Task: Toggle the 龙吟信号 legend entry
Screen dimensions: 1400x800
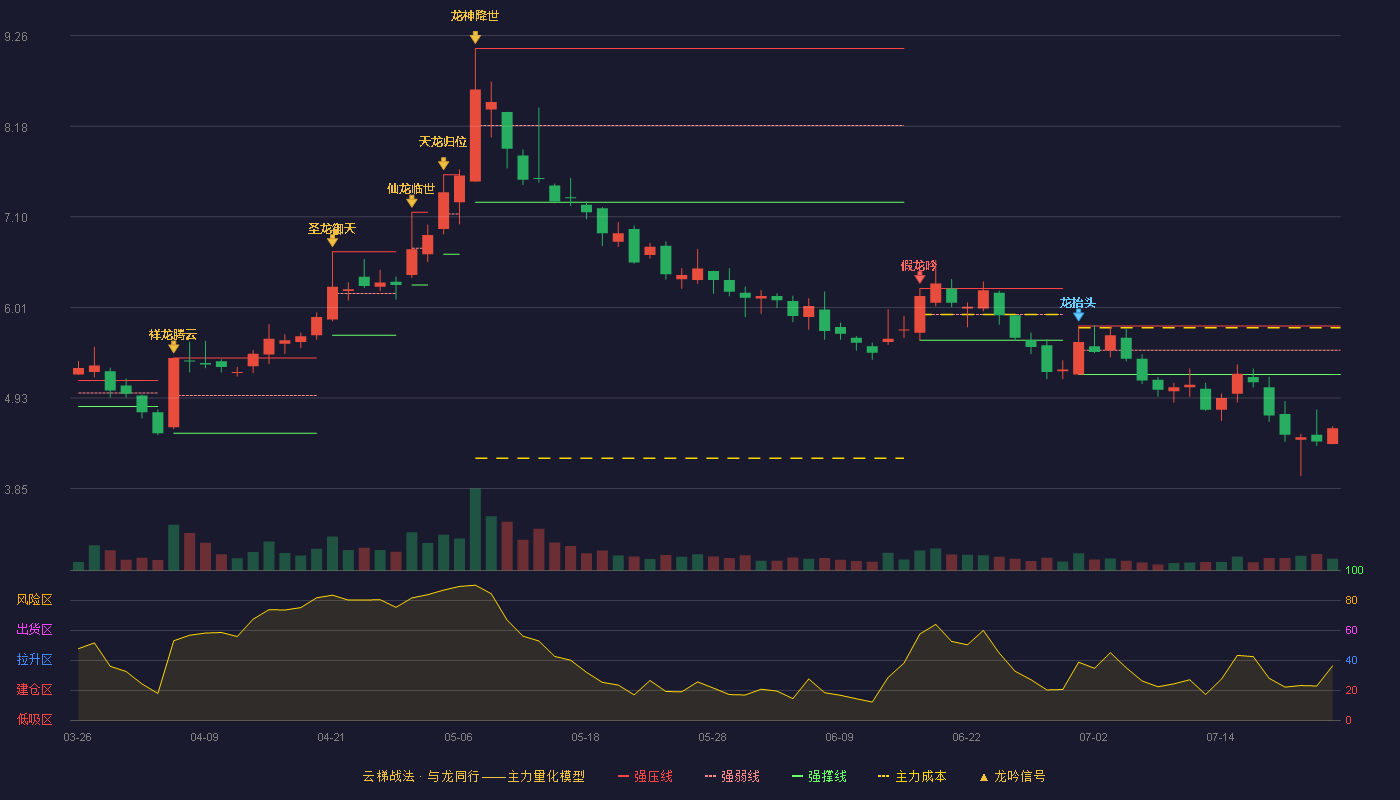Action: pos(1012,776)
